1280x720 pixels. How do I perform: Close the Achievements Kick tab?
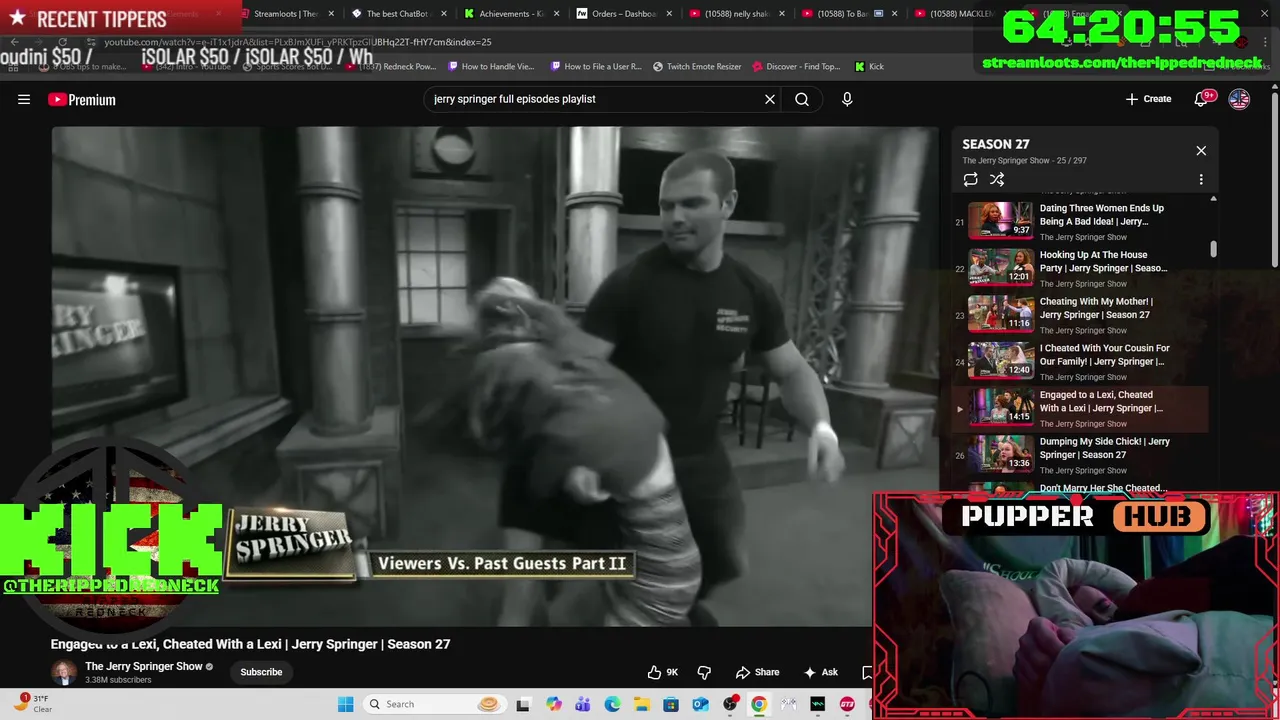click(x=556, y=14)
